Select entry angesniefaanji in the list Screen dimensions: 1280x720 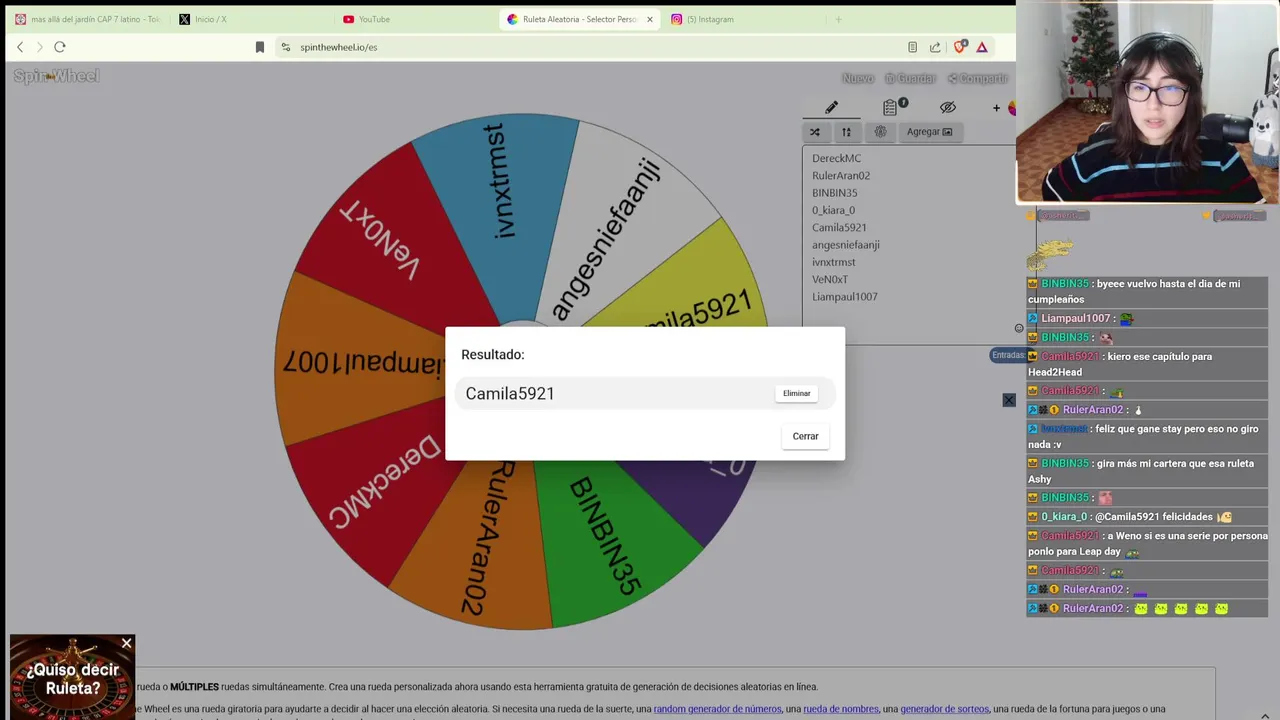coord(845,245)
